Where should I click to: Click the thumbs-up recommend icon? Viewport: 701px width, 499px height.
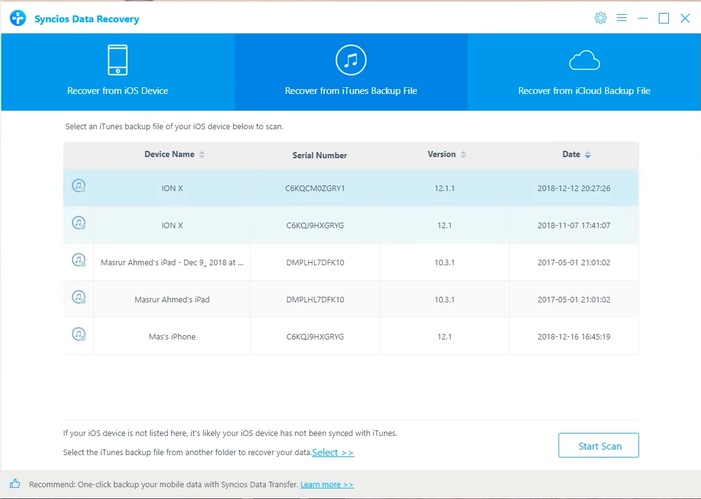(15, 483)
